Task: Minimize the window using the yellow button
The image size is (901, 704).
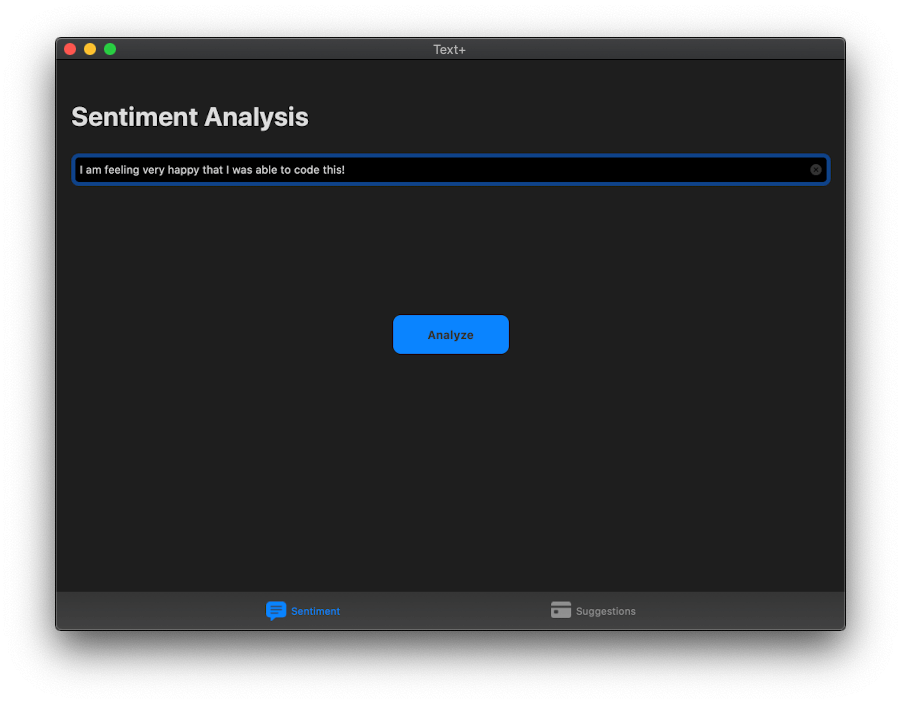Action: click(x=90, y=49)
